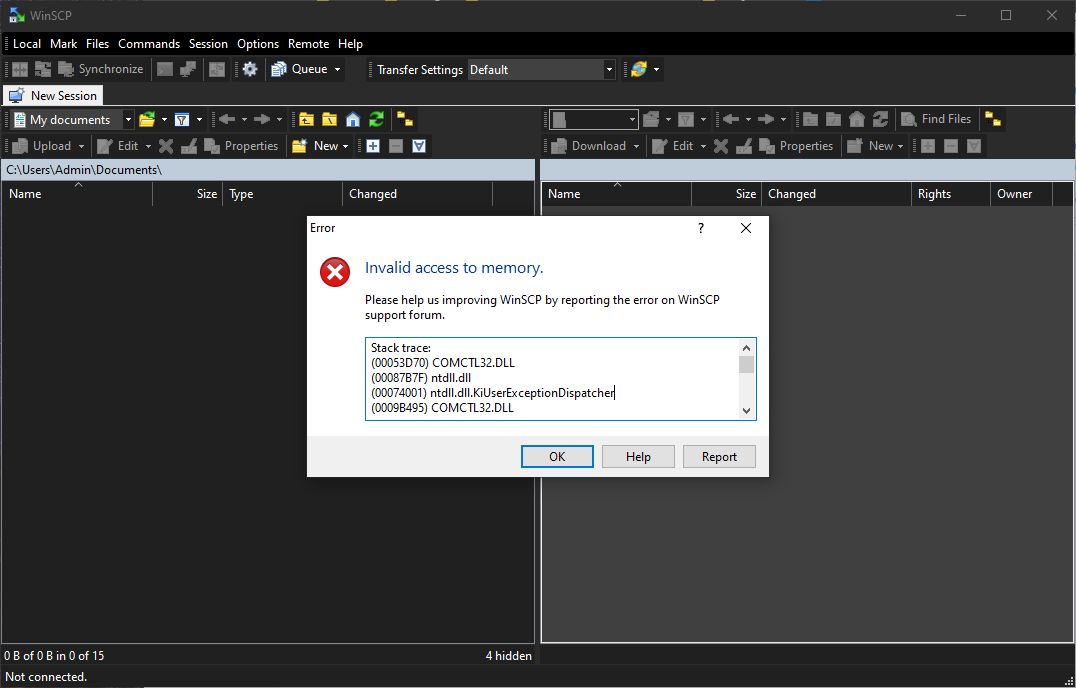Expand the Queue dropdown arrow
This screenshot has height=688, width=1076.
coord(337,70)
